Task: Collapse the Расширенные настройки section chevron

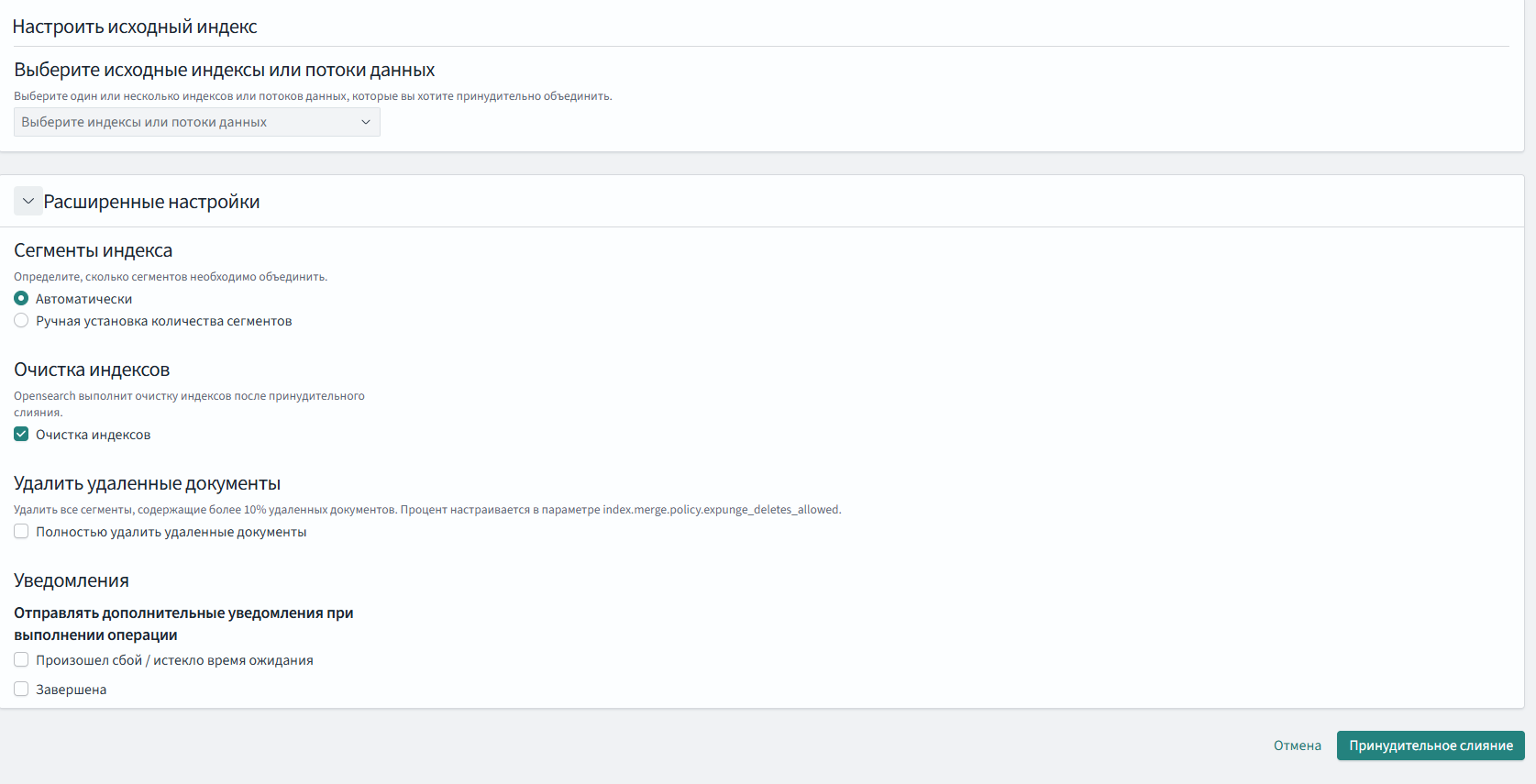Action: pos(28,202)
